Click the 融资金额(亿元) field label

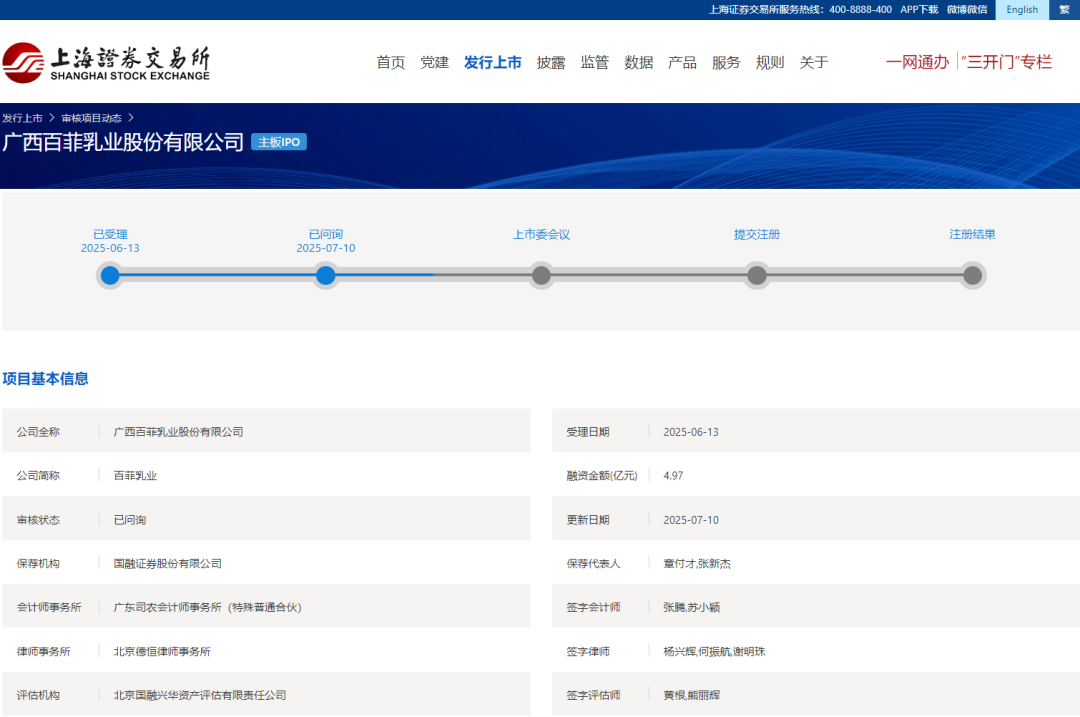602,476
